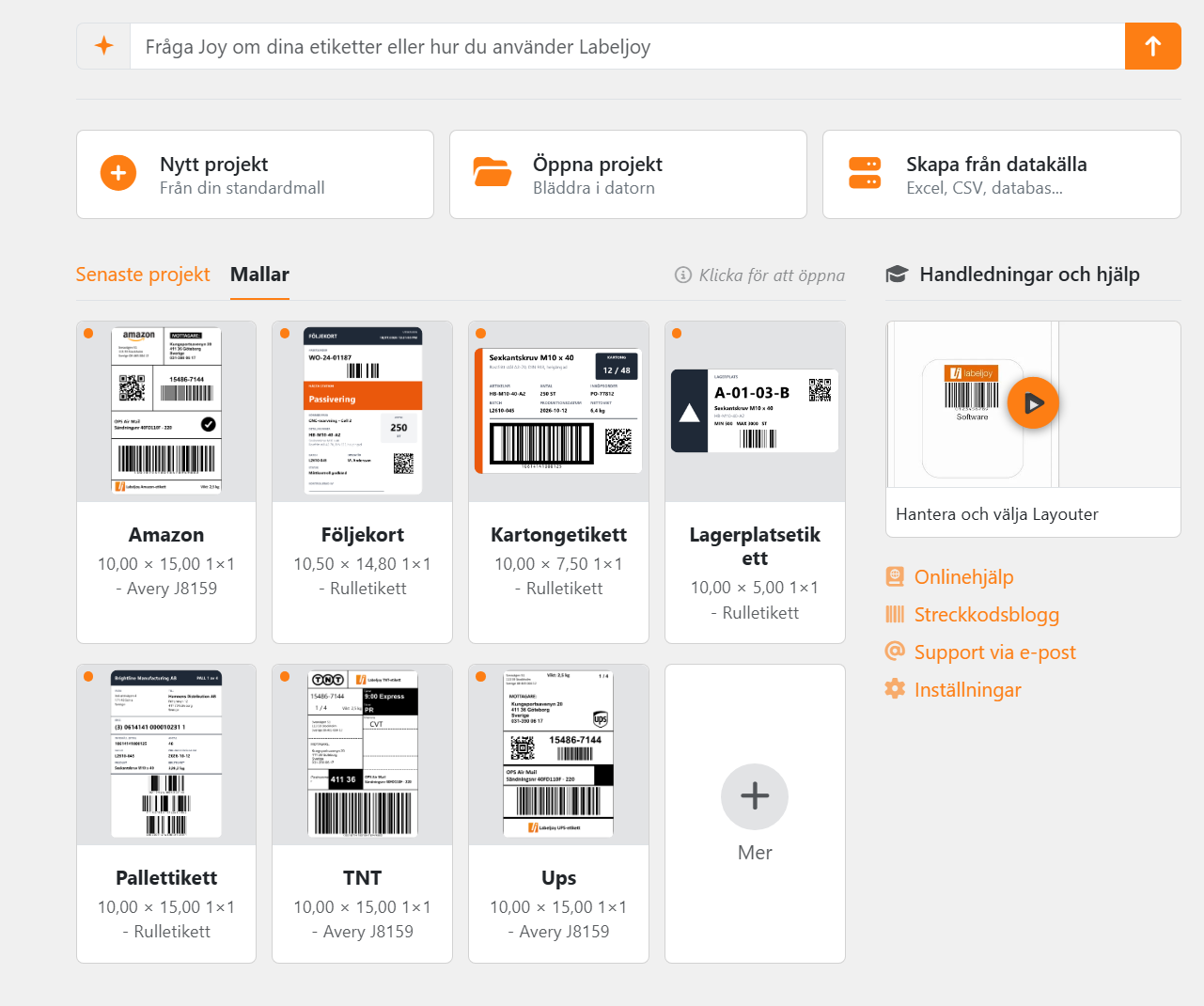Click the Inställningar gear icon

[895, 689]
